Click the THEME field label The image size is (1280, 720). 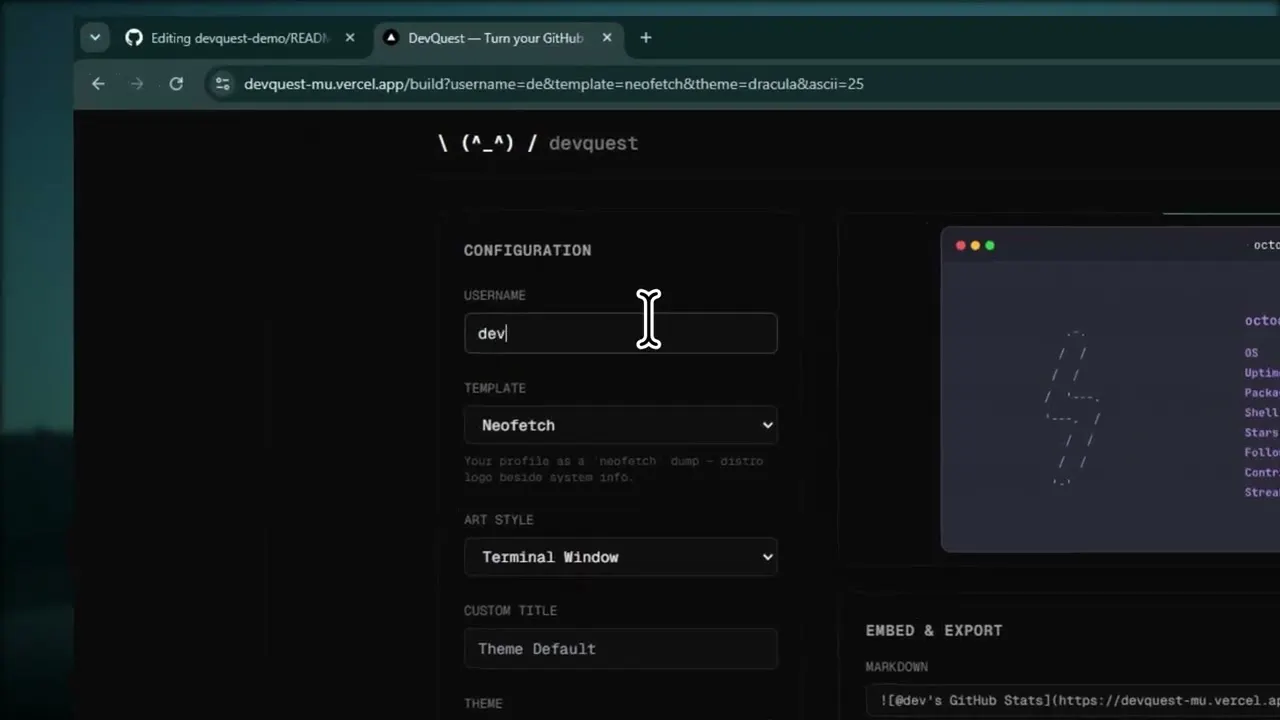pos(483,703)
